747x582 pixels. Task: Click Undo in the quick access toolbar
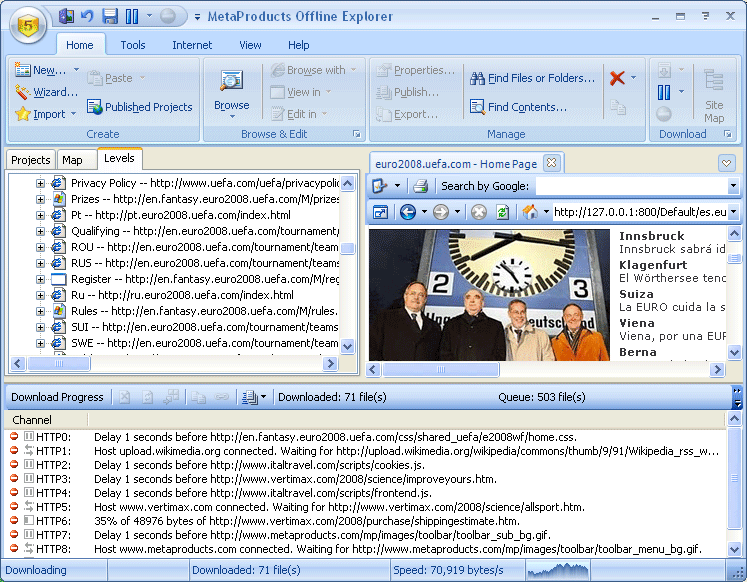point(88,16)
